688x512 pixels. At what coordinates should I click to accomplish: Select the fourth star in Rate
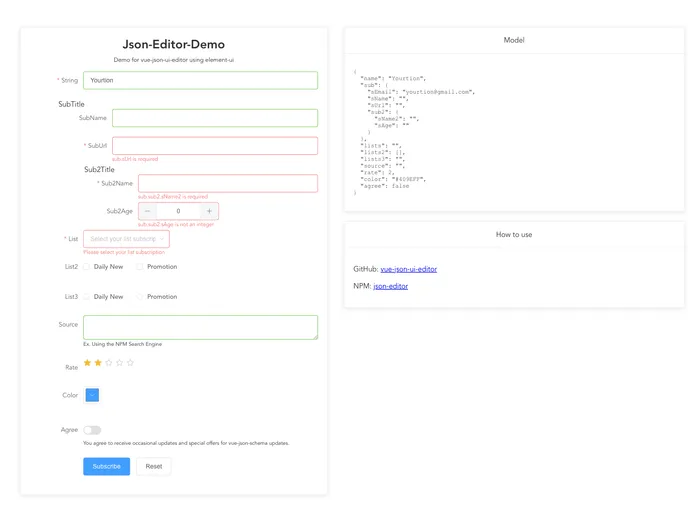click(x=119, y=363)
